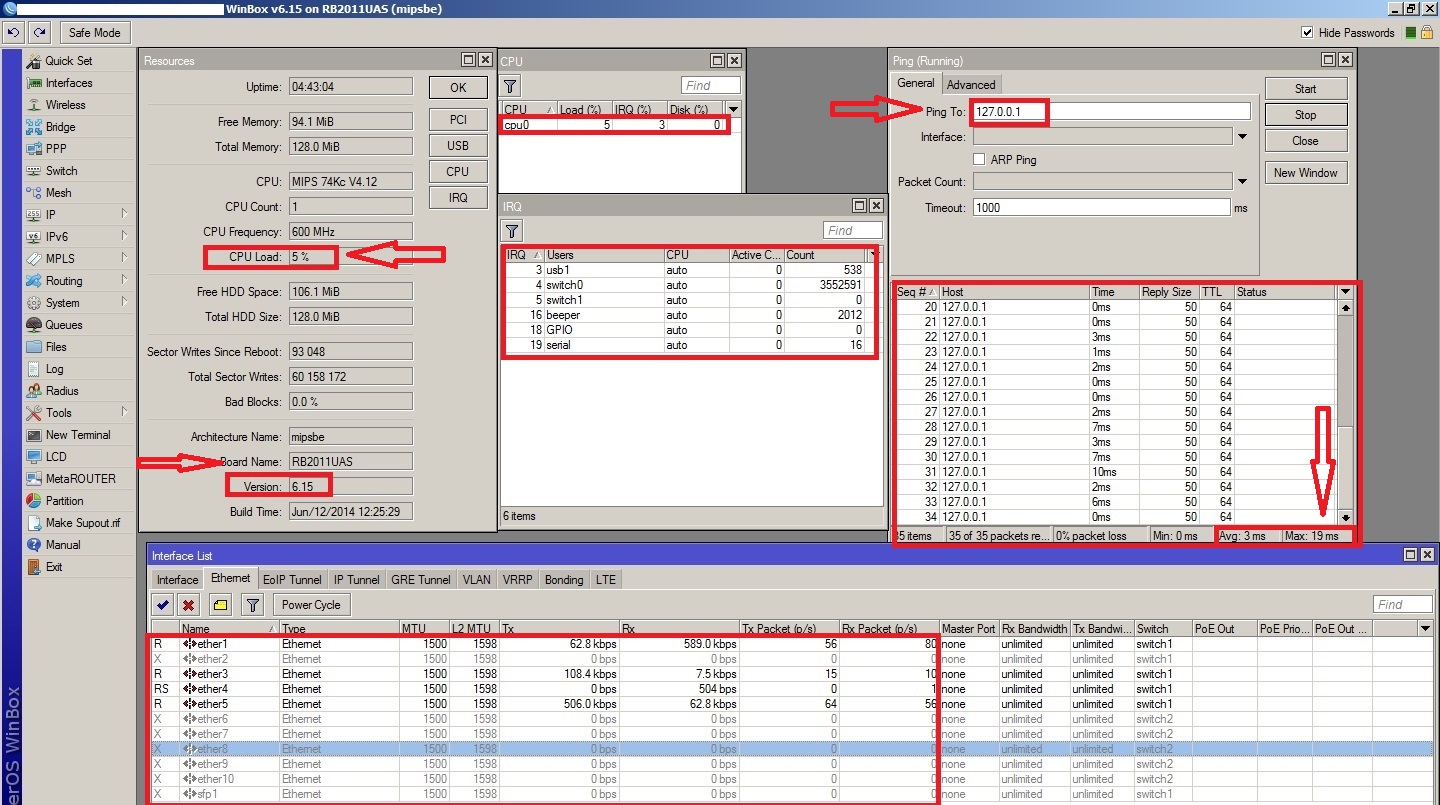Switch to the Advanced tab in Ping
The height and width of the screenshot is (805, 1440).
(x=970, y=85)
